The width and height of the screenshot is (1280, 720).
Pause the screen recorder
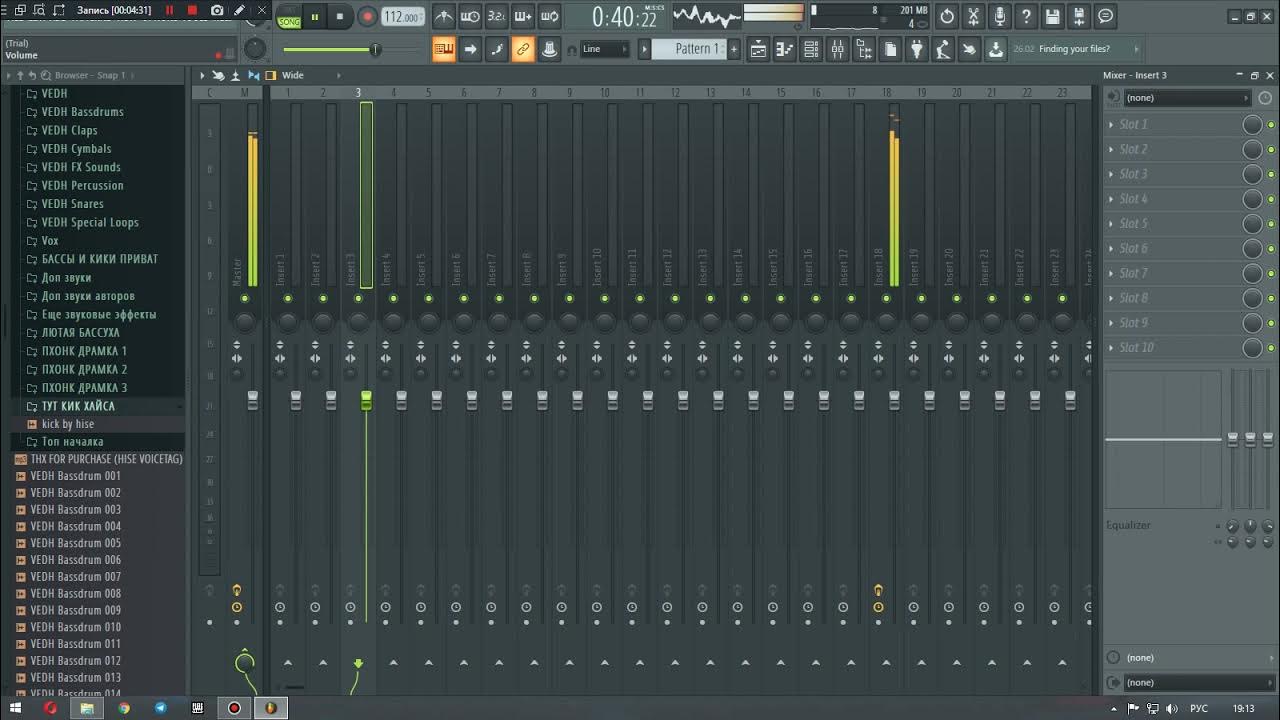coord(169,10)
